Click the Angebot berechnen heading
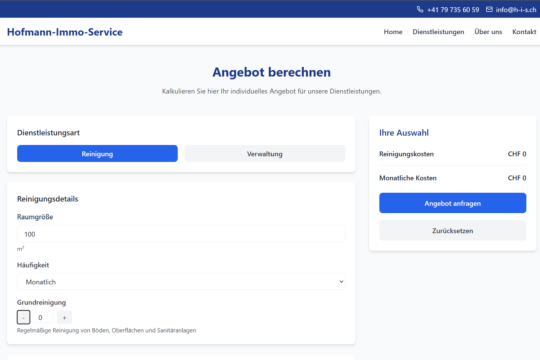The image size is (540, 360). point(271,72)
